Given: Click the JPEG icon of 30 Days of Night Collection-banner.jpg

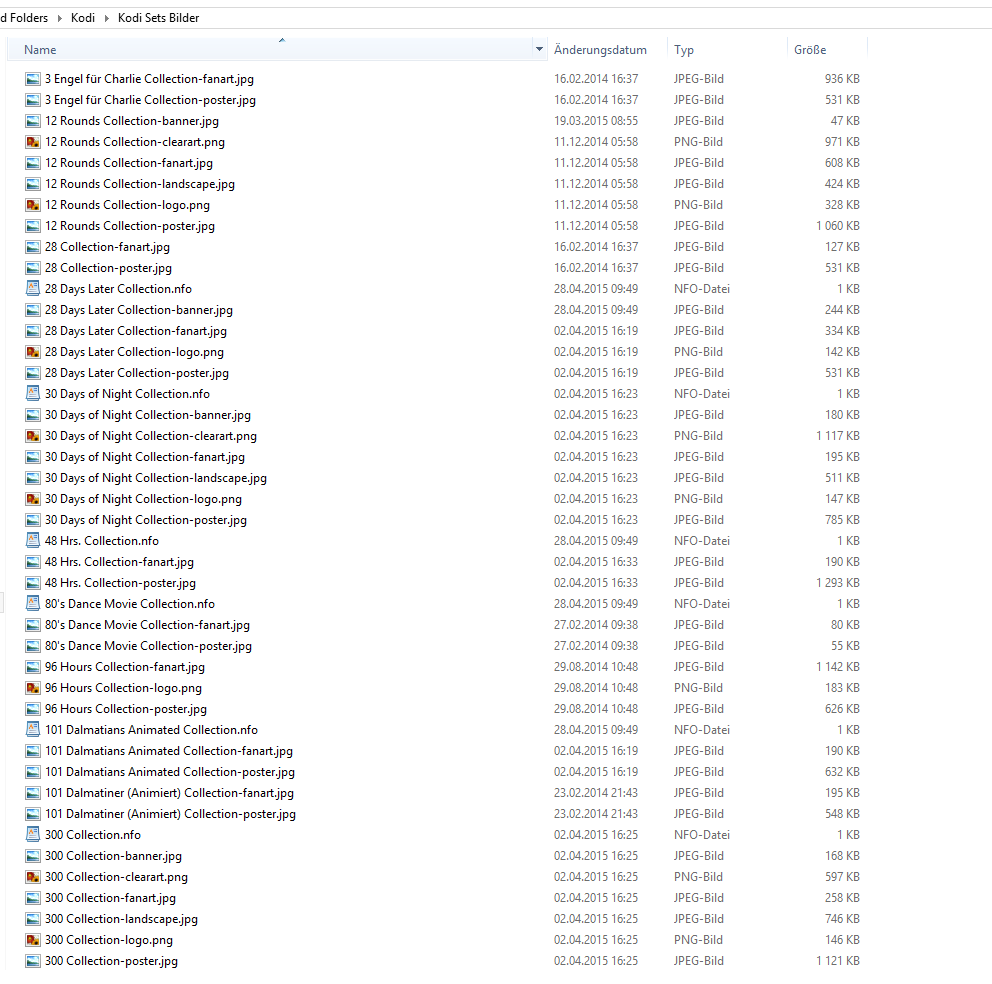Looking at the screenshot, I should (33, 415).
